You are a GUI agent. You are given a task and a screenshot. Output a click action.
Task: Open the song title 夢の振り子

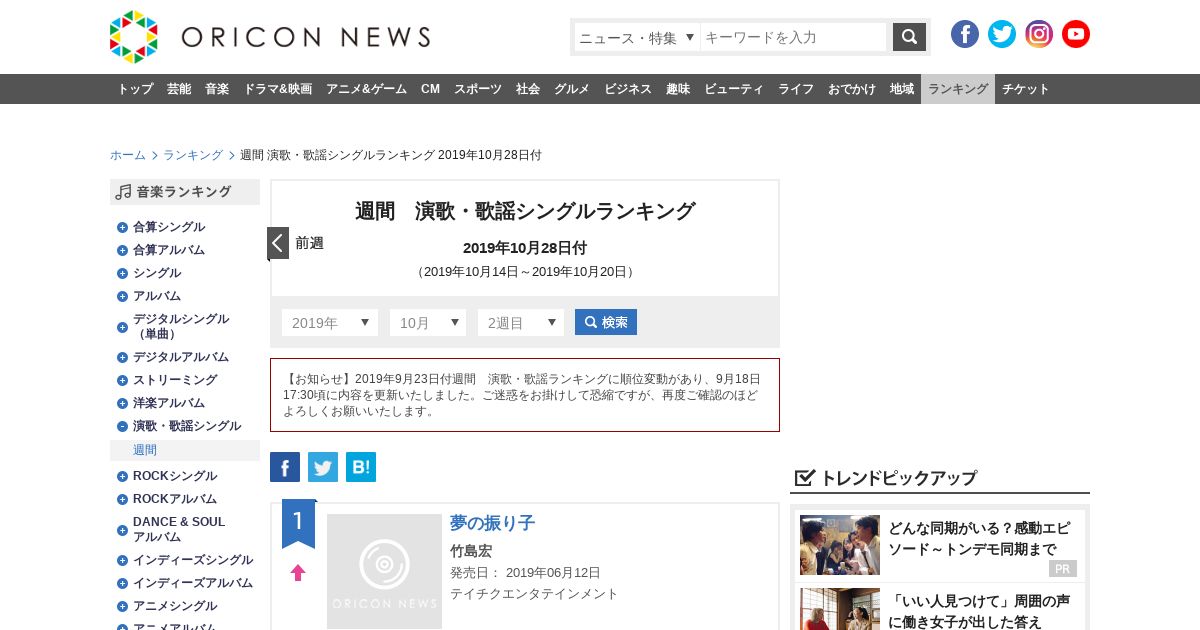click(492, 523)
